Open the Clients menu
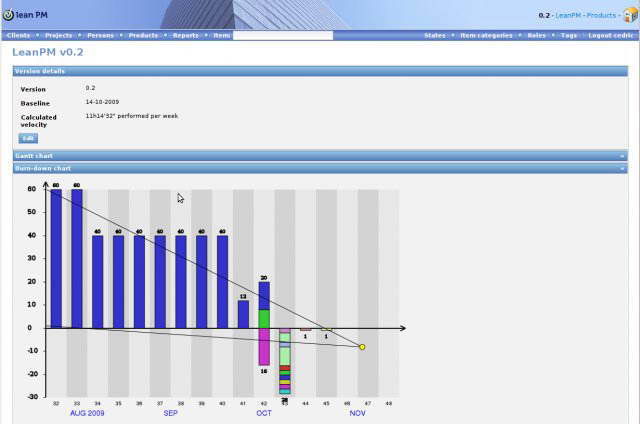Image resolution: width=640 pixels, height=424 pixels. (x=18, y=36)
